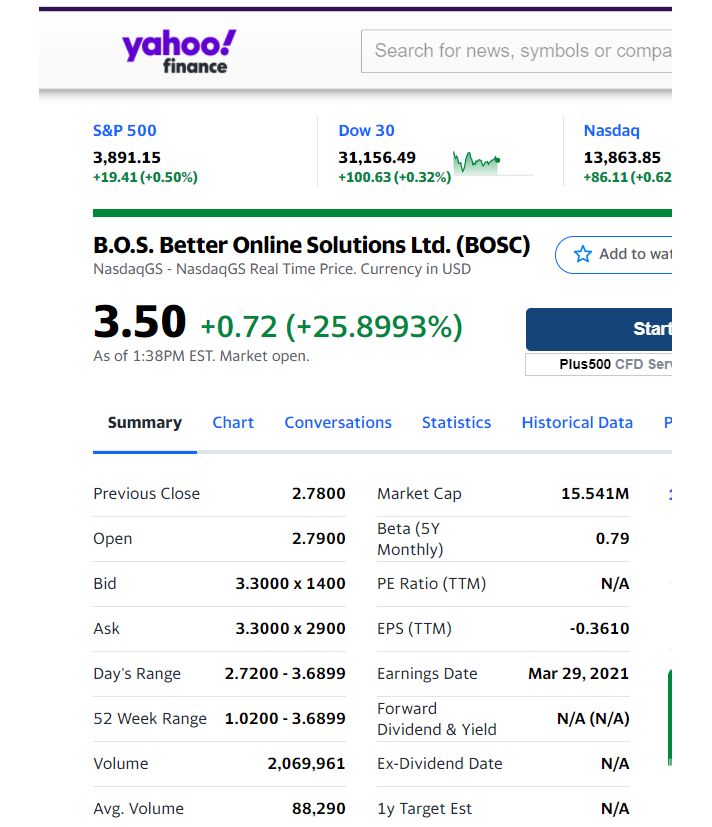
Task: Click the Open value 2.7900
Action: tap(319, 538)
